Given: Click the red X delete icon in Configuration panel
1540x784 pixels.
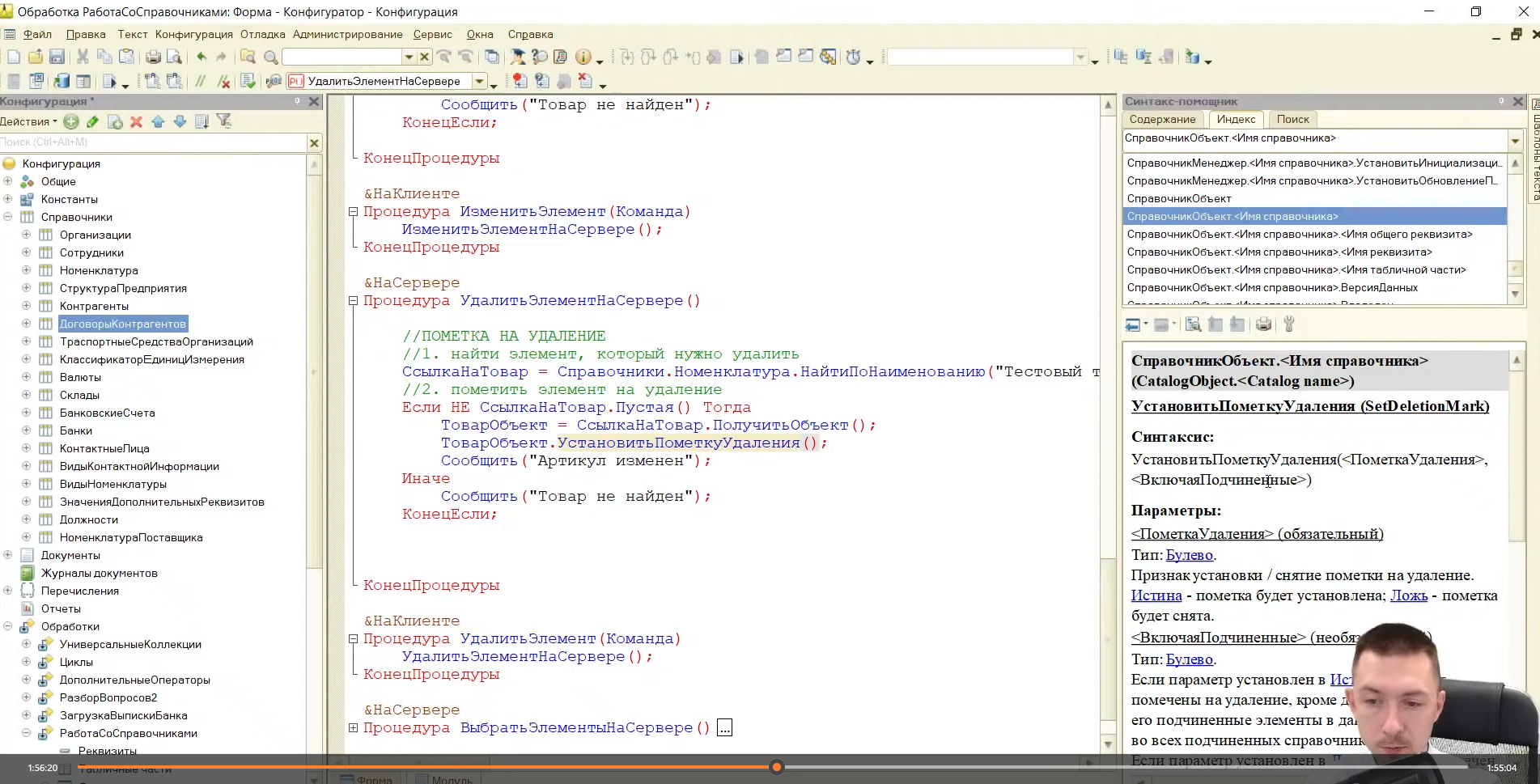Looking at the screenshot, I should point(136,121).
